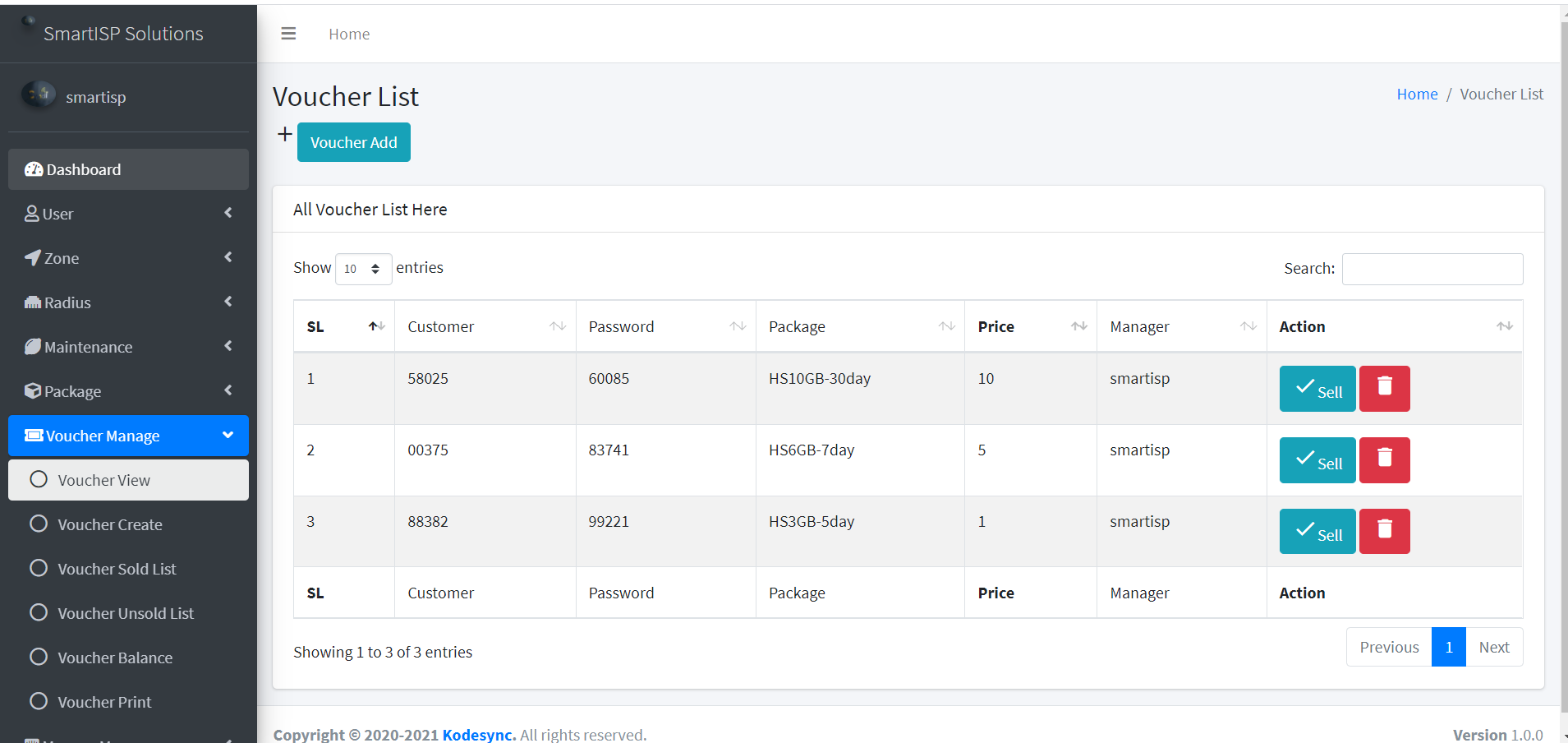1568x743 pixels.
Task: Select the Voucher Create radio item
Action: pos(38,524)
